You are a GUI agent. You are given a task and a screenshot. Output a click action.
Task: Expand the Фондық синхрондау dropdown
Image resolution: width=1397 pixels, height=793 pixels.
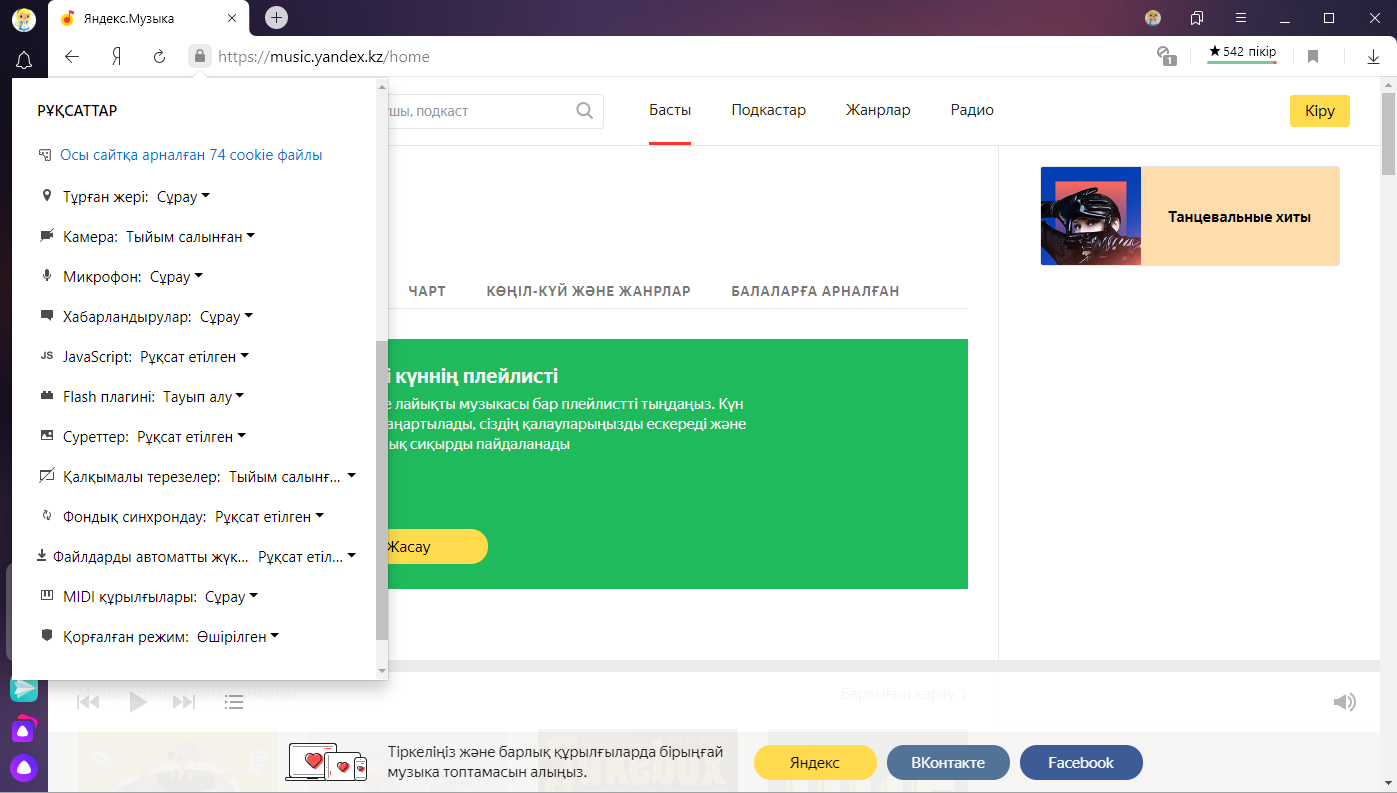pos(270,517)
